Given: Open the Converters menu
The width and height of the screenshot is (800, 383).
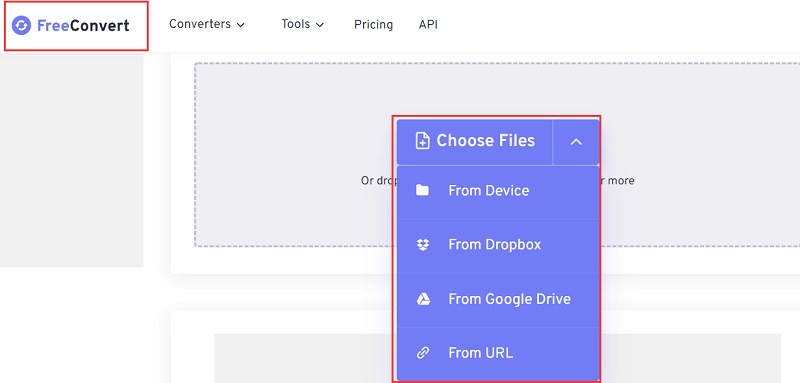Looking at the screenshot, I should point(207,24).
